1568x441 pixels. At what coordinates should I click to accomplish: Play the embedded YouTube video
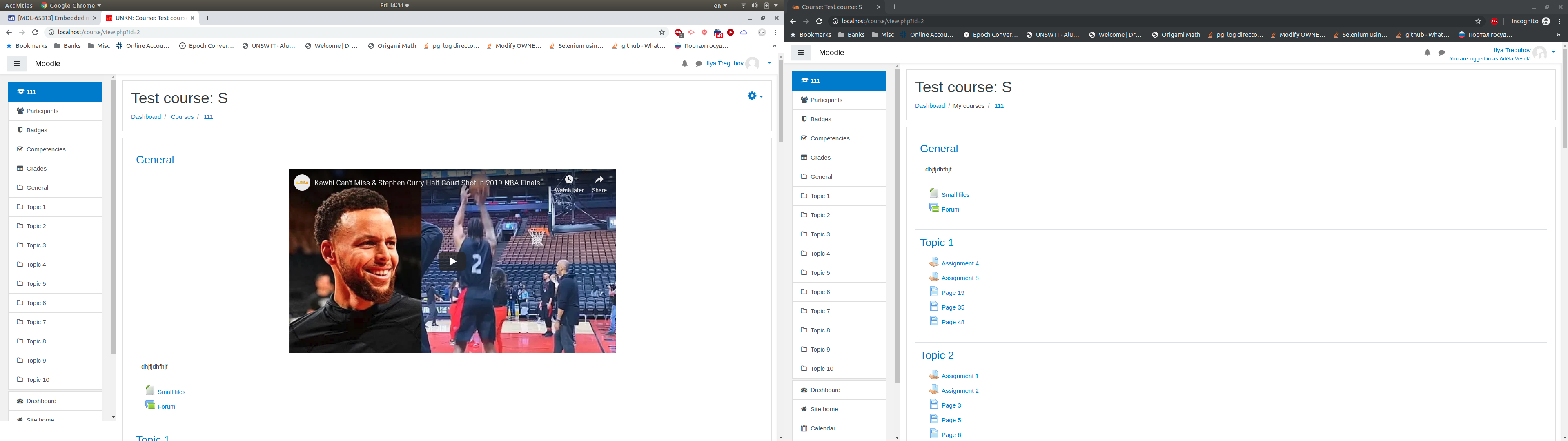point(452,261)
